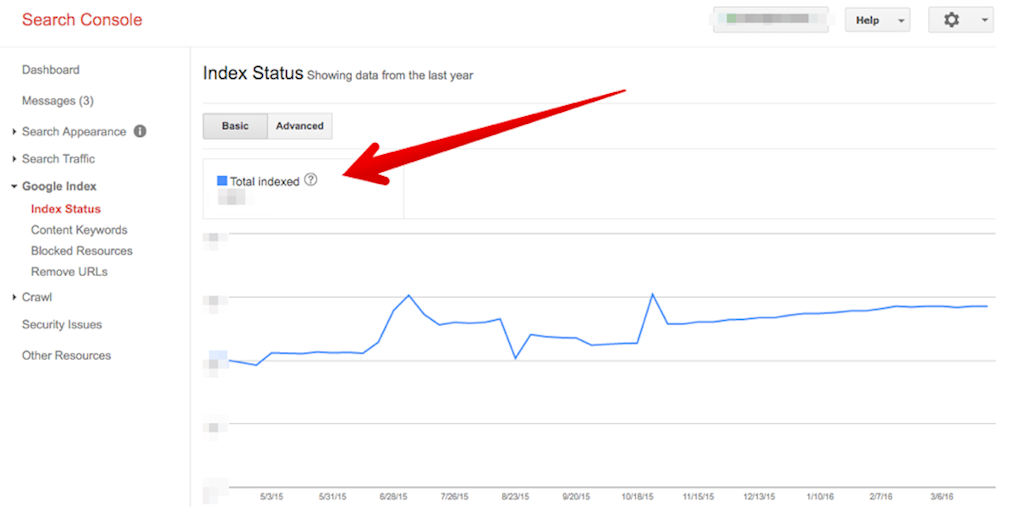
Task: Open the Remove URLs page
Action: tap(69, 272)
